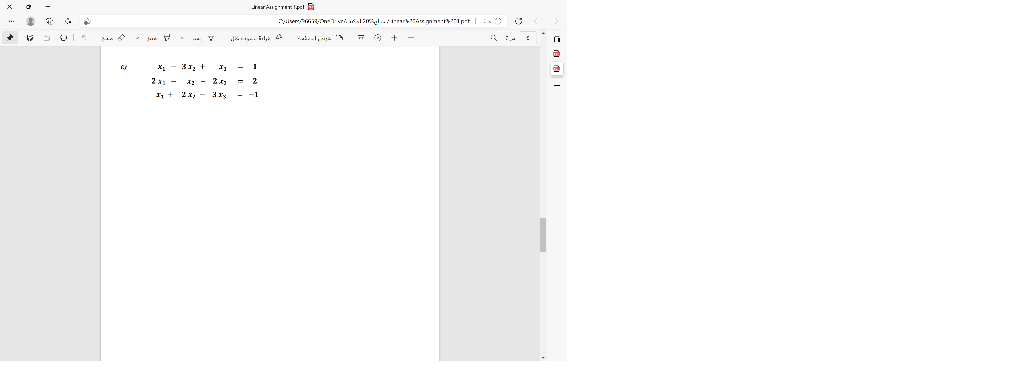Viewport: 1024px width, 378px height.
Task: Click the fit to width icon
Action: coord(360,38)
